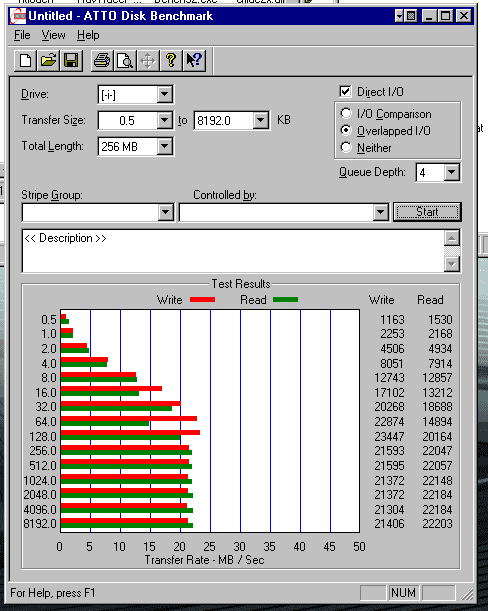Click inside the Description text box

point(233,251)
